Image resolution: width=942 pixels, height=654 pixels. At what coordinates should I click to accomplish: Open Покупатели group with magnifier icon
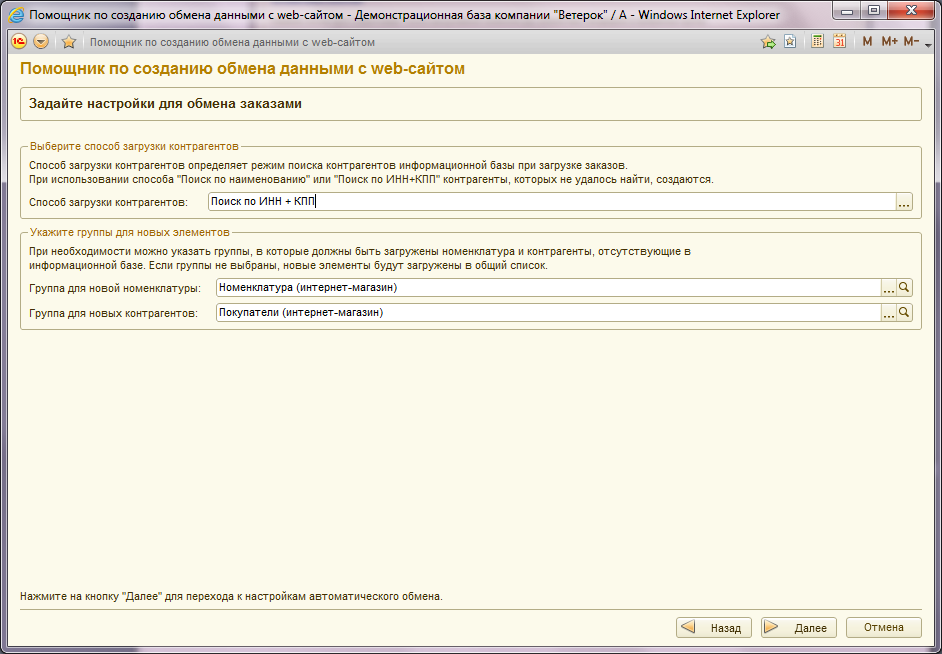(904, 312)
